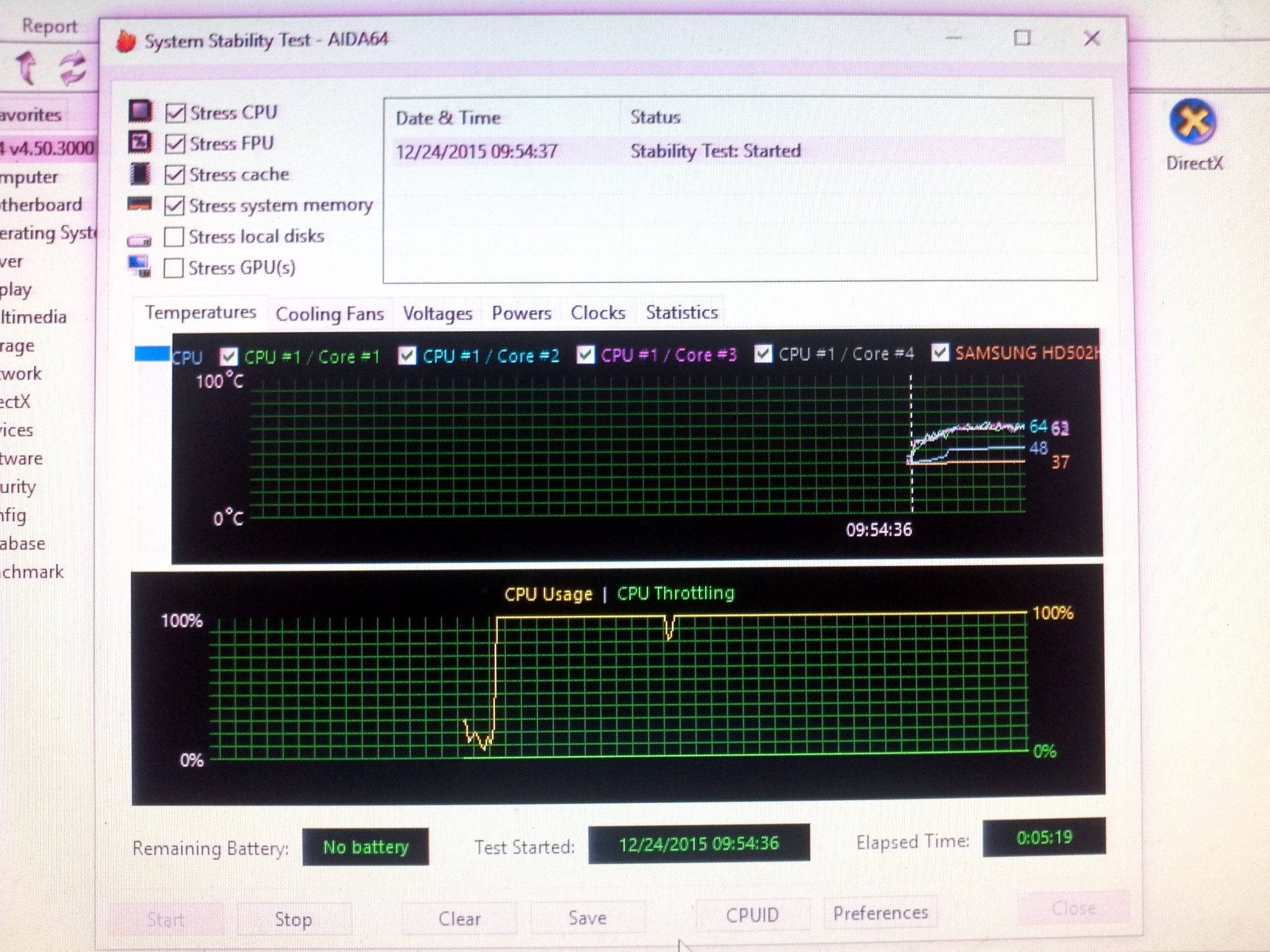Enable Stress GPU(s) checkbox
The image size is (1270, 952).
pos(174,268)
